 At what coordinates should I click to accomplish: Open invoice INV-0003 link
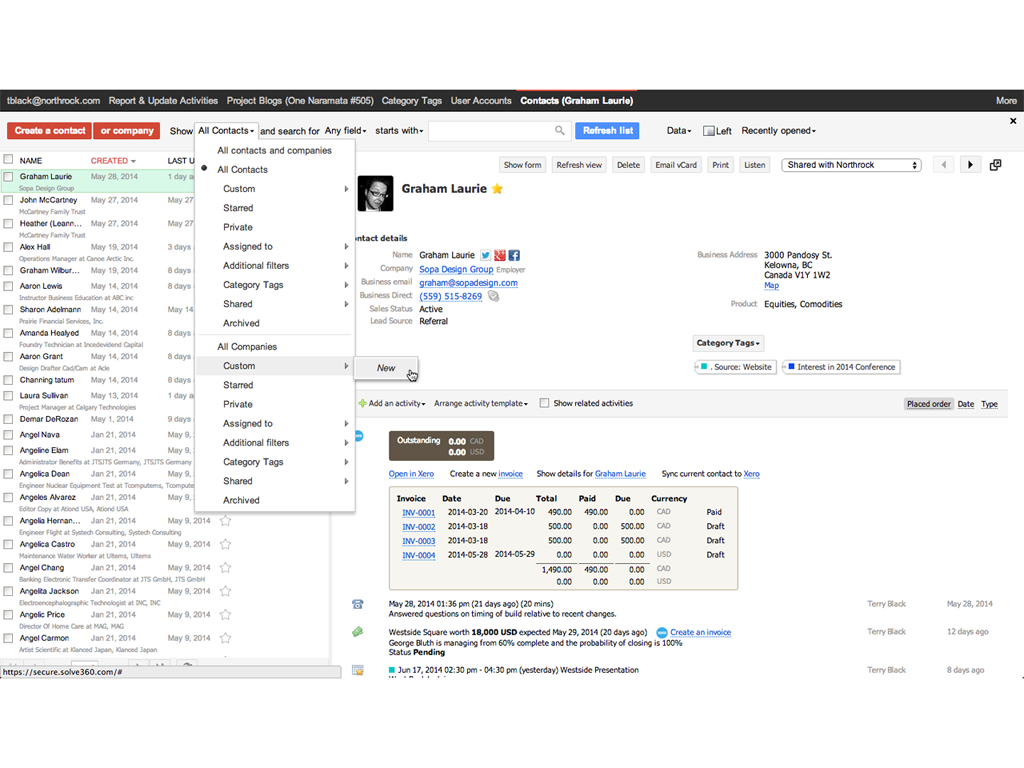coord(418,541)
